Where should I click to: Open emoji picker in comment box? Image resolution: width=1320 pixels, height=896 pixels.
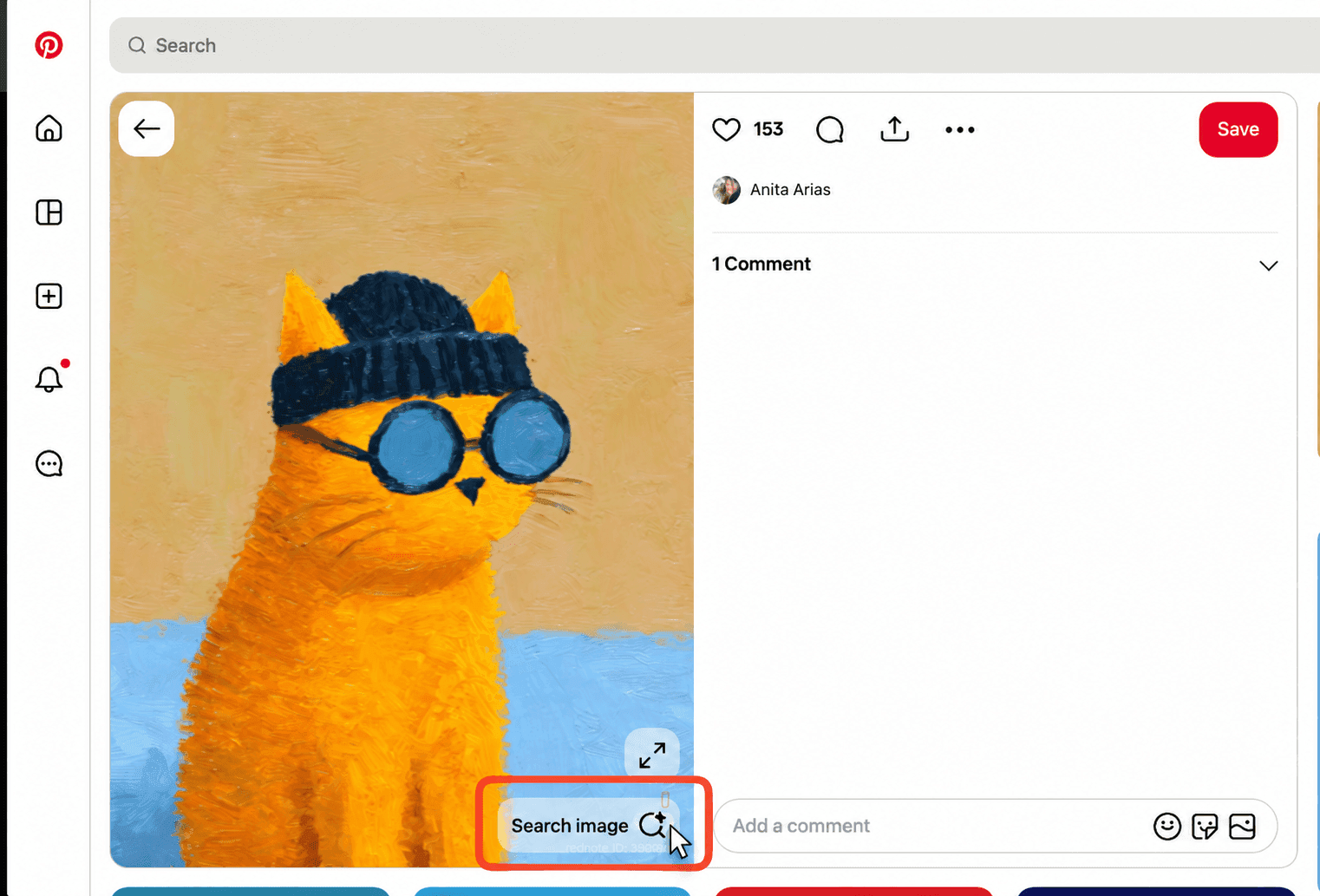(x=1166, y=826)
